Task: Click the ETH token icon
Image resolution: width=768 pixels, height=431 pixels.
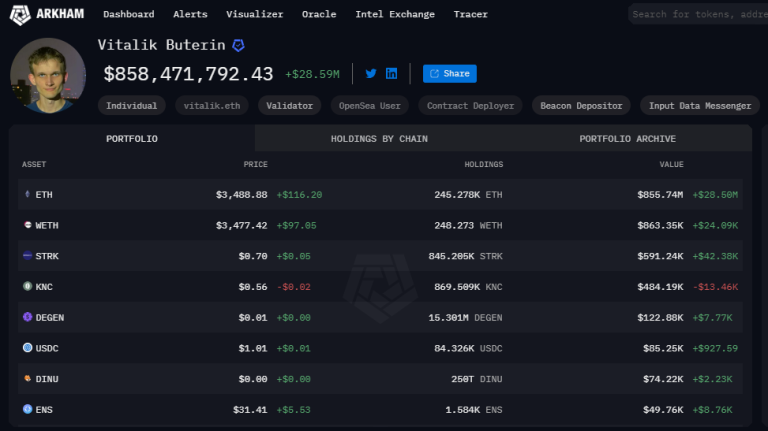Action: click(x=27, y=194)
